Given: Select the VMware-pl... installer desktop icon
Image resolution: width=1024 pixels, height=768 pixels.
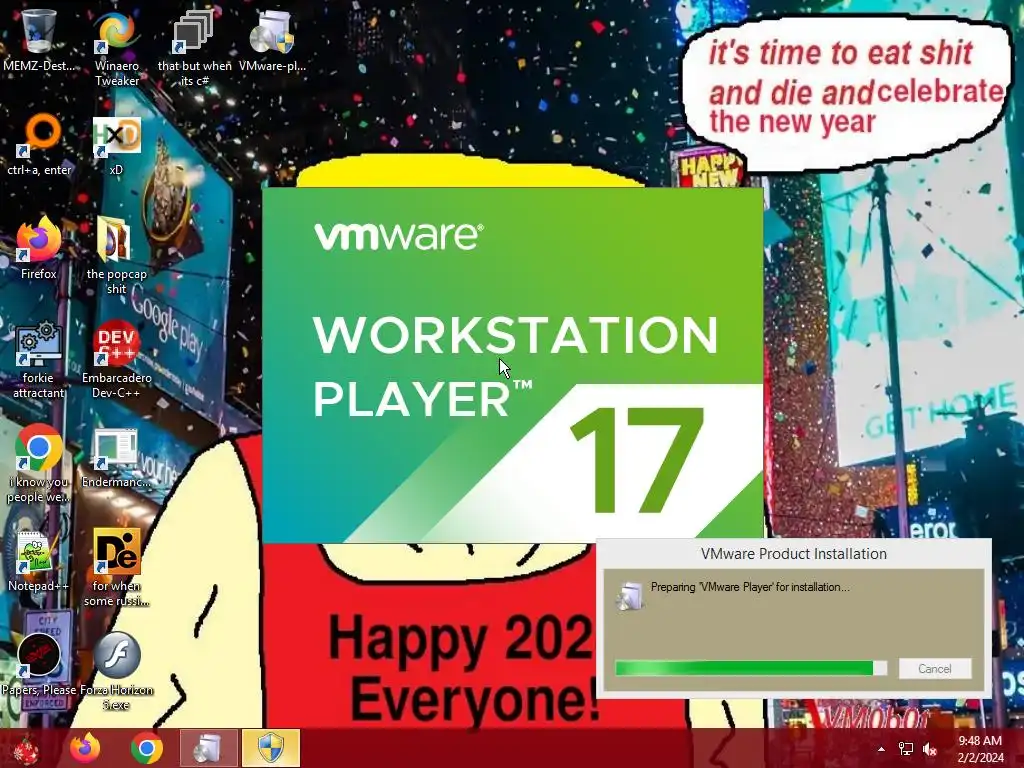Looking at the screenshot, I should pos(272,39).
